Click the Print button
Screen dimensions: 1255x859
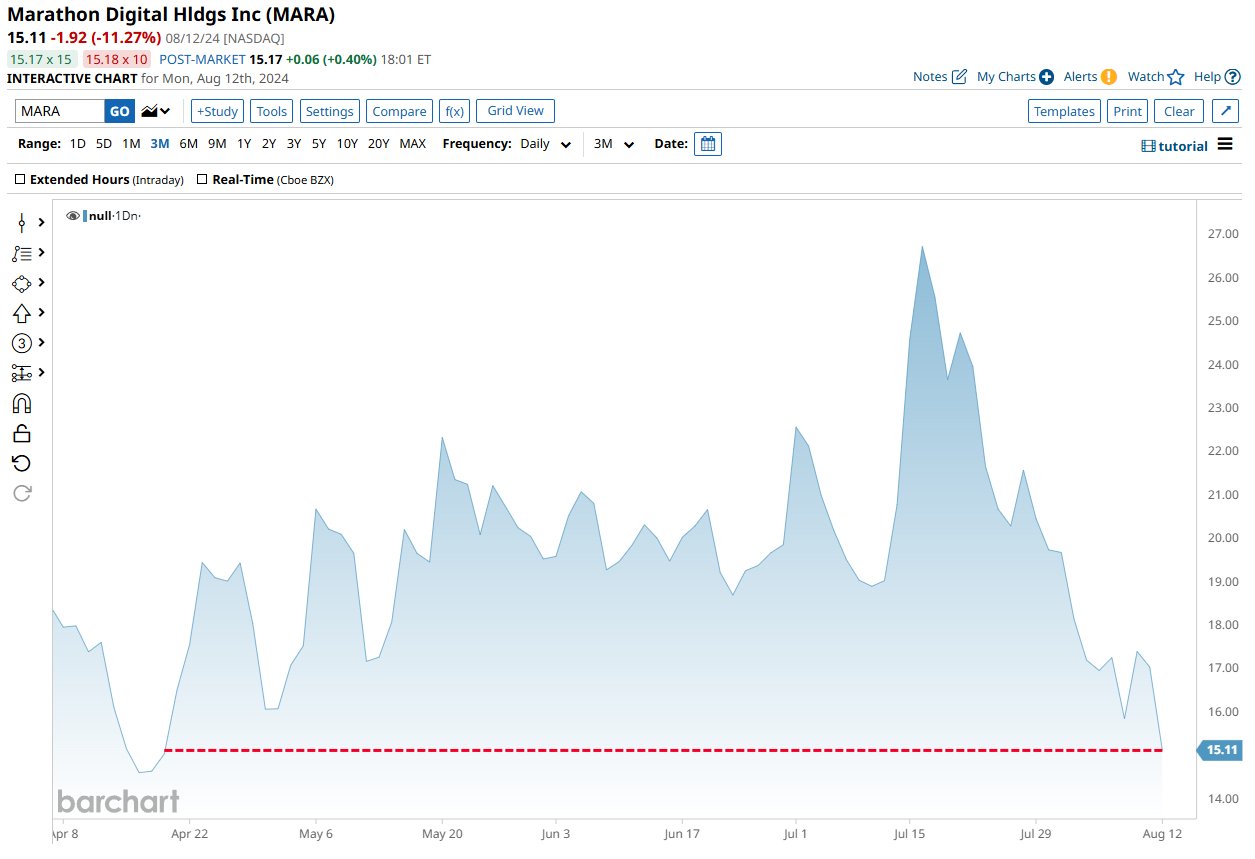[1127, 111]
